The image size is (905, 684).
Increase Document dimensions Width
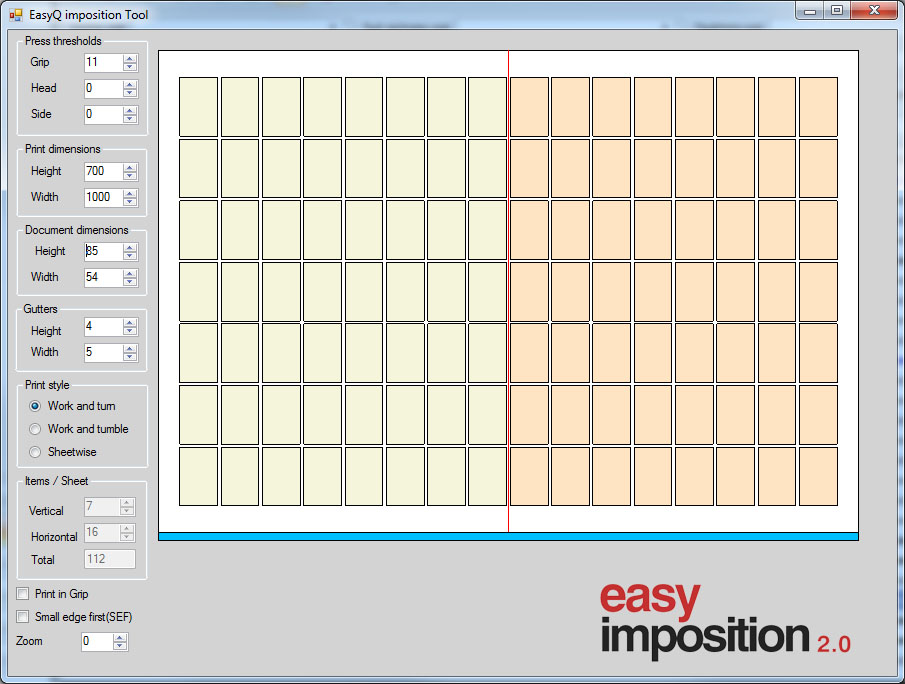point(130,274)
